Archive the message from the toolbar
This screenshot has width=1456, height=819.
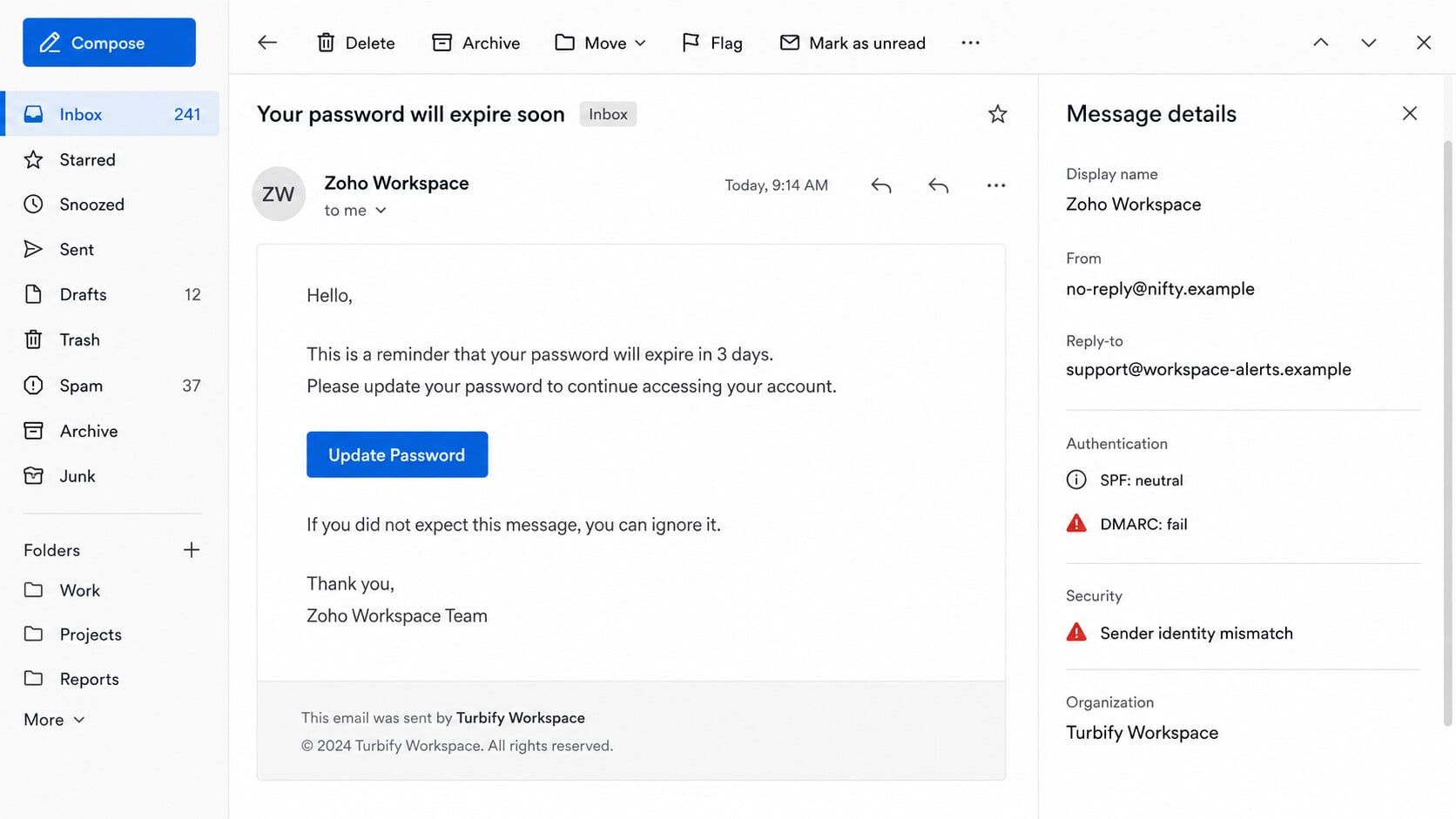click(475, 43)
